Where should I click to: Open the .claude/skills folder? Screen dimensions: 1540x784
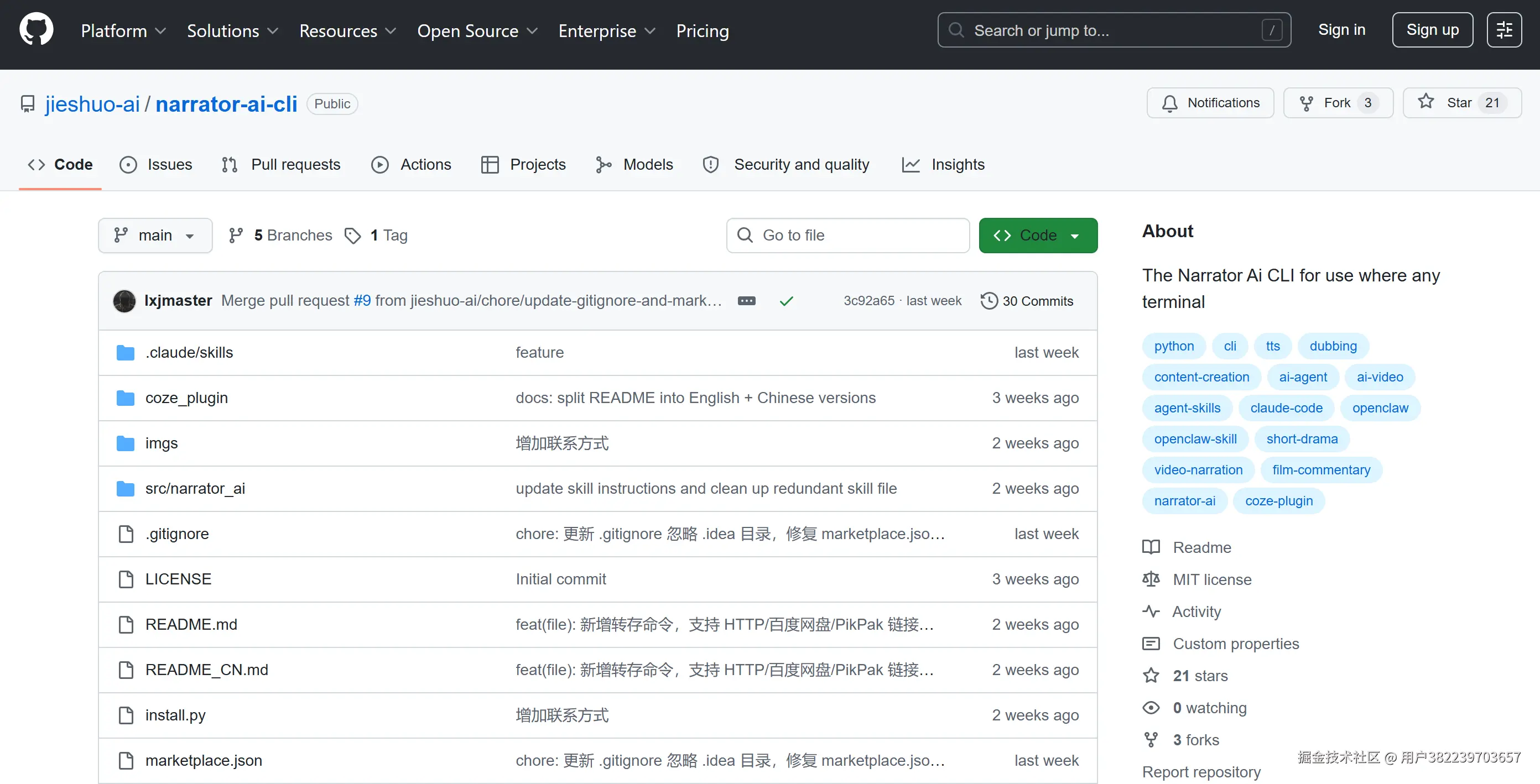189,353
